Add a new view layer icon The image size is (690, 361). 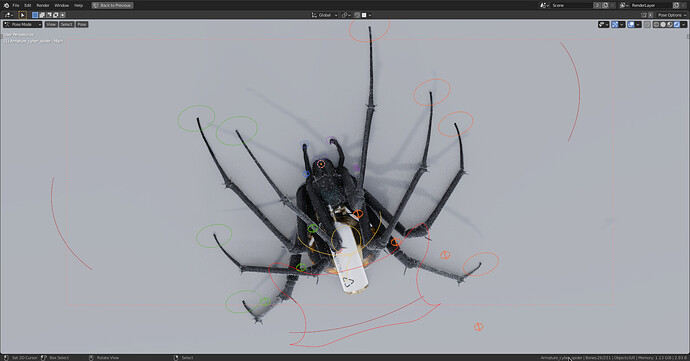(676, 5)
